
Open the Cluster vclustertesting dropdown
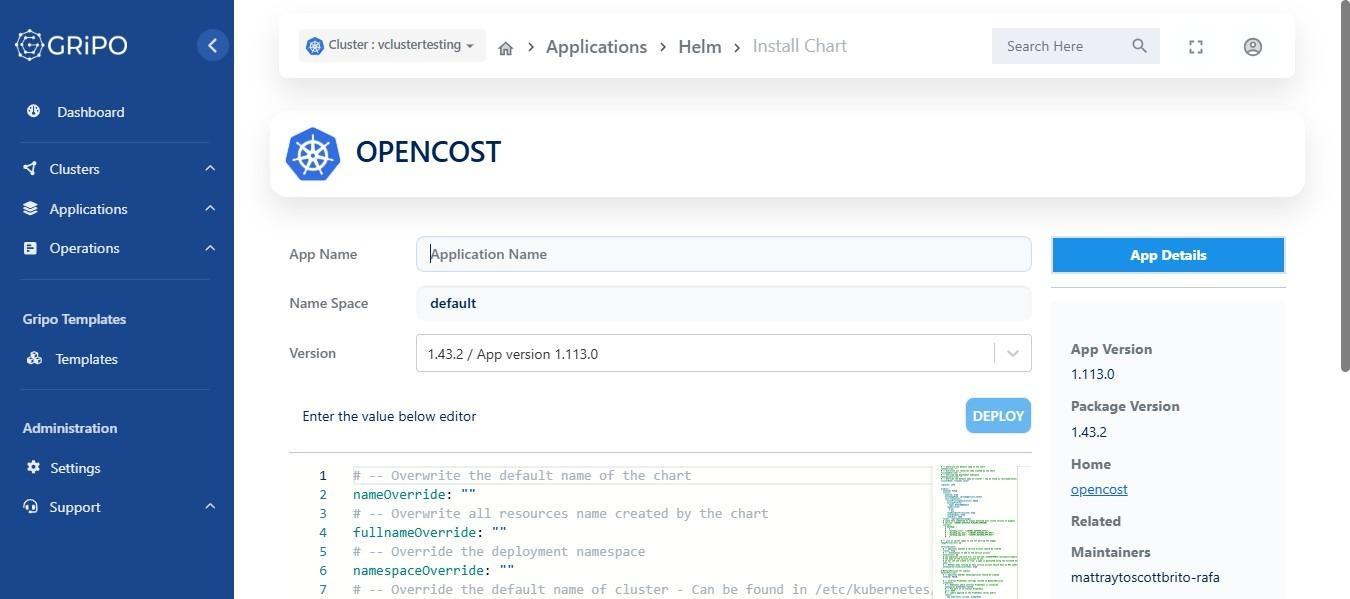(392, 45)
